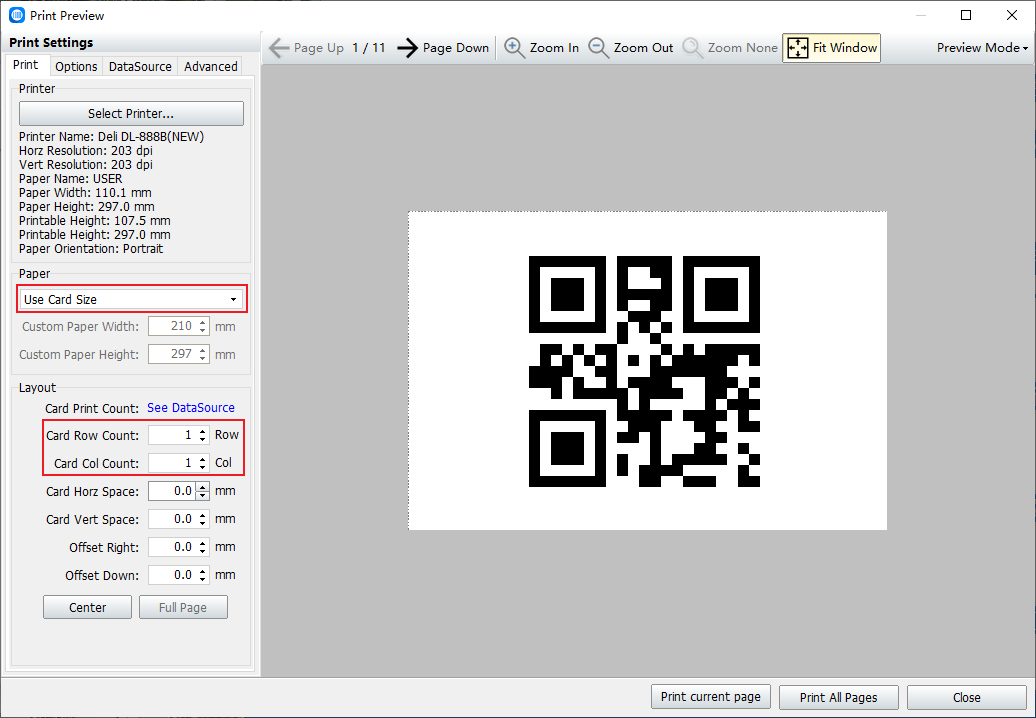Click the Select Printer button

click(x=131, y=114)
